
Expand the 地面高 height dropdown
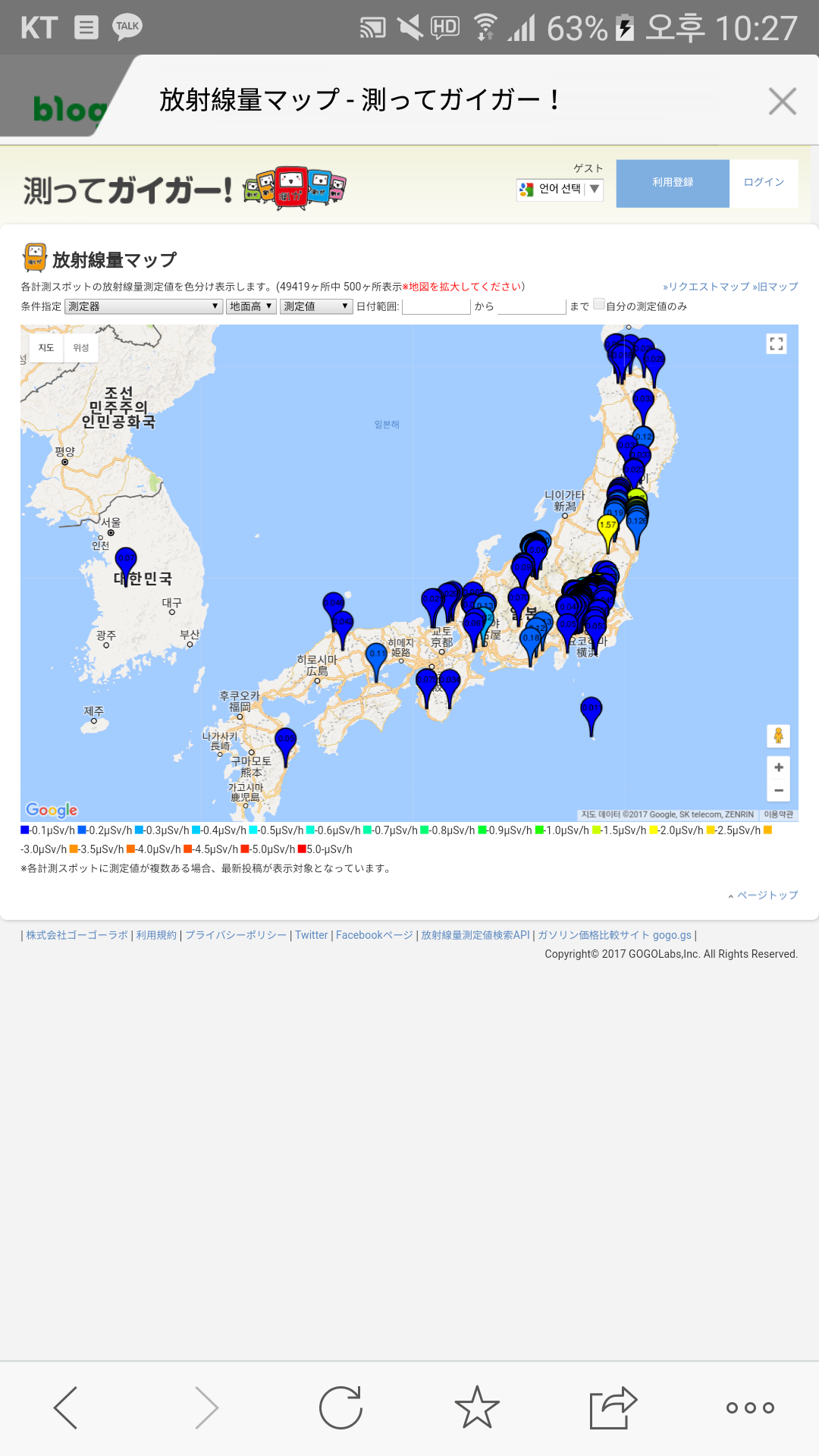point(251,306)
